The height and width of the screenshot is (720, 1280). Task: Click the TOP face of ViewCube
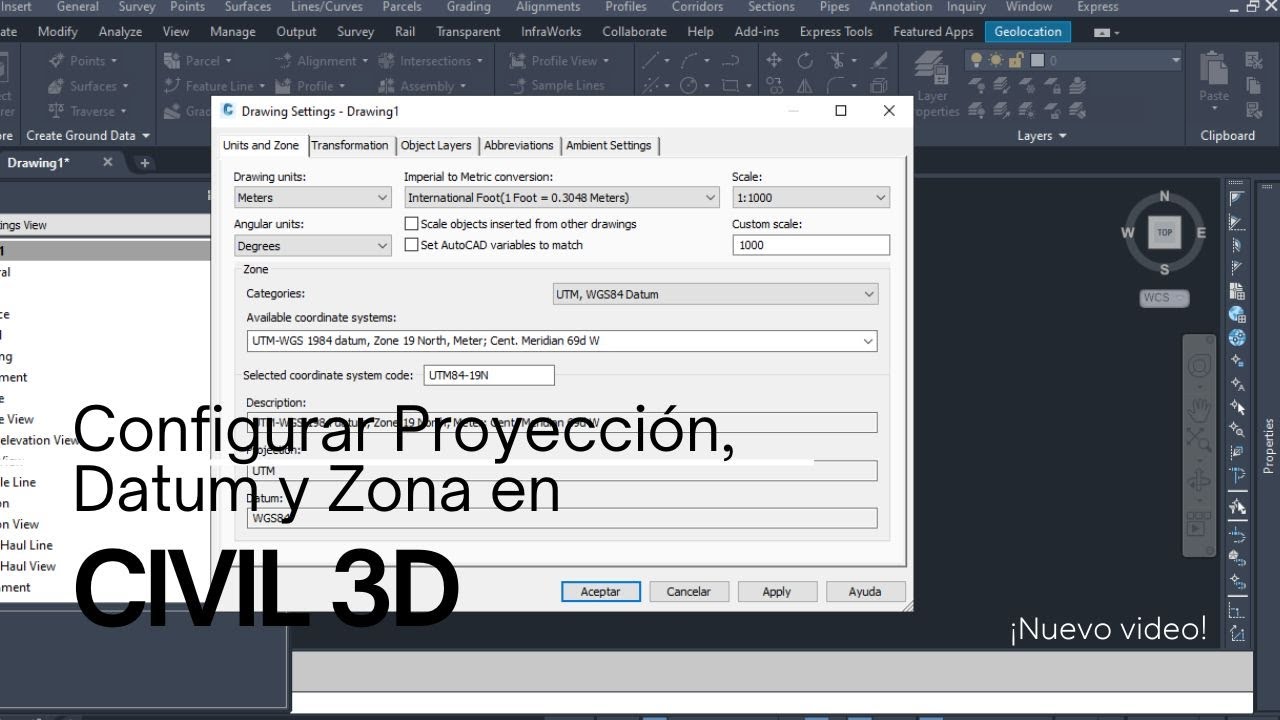[x=1164, y=232]
